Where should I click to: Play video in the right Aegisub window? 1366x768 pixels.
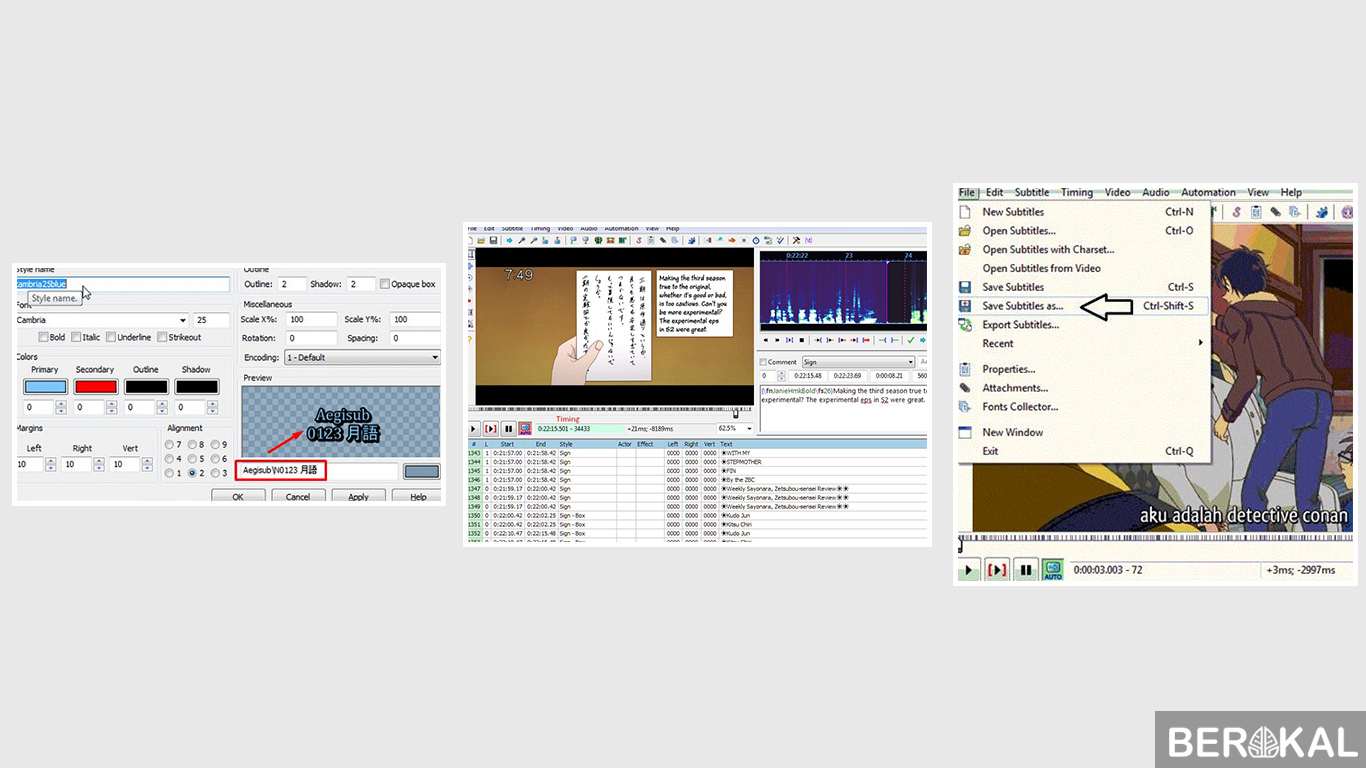coord(968,570)
